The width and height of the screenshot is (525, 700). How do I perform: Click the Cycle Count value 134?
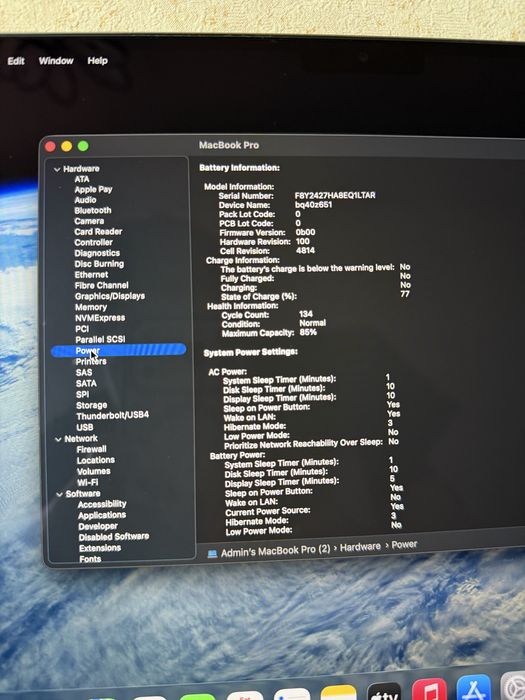click(306, 314)
